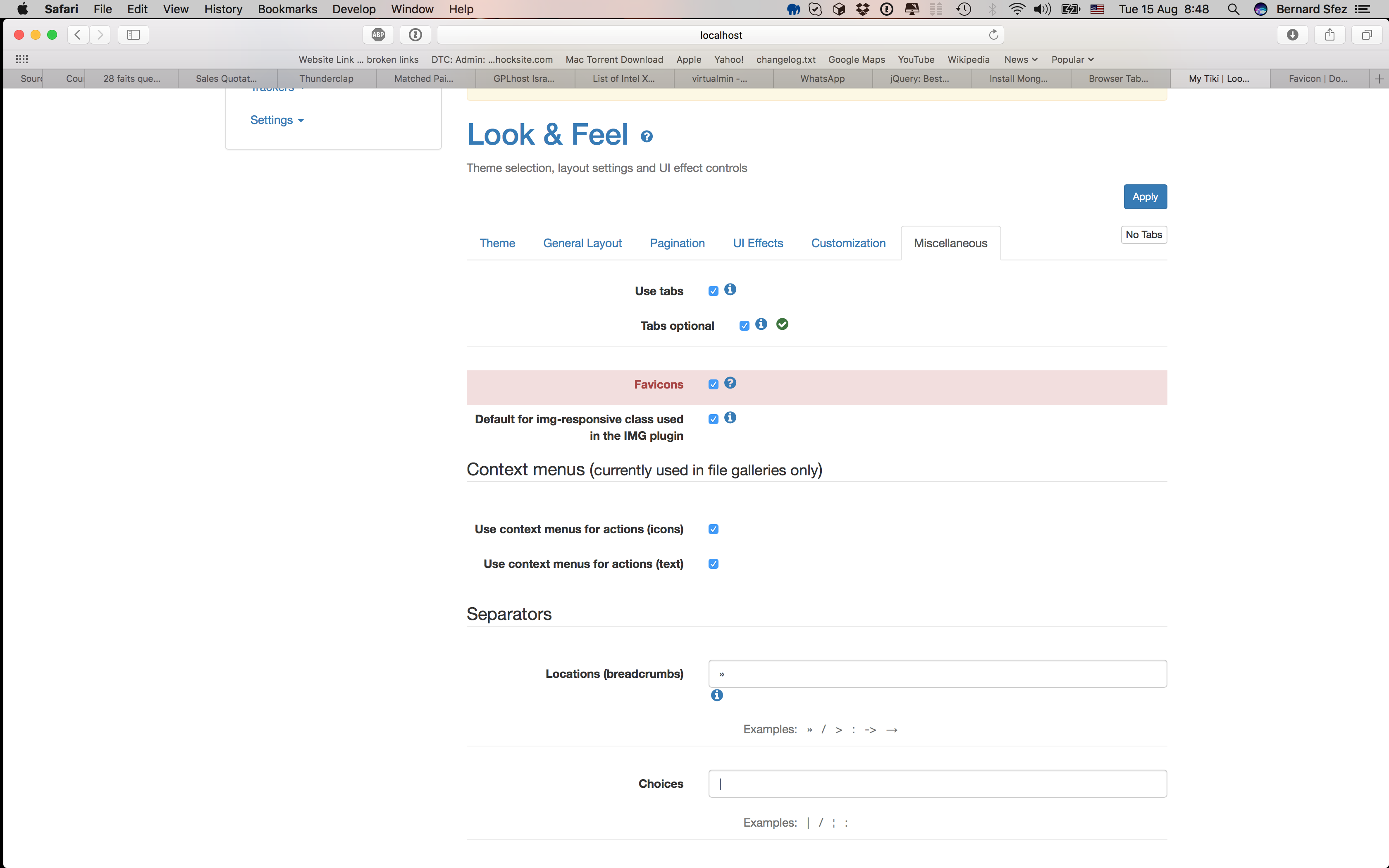The image size is (1389, 868).
Task: Show info for Use tabs option
Action: [x=730, y=289]
